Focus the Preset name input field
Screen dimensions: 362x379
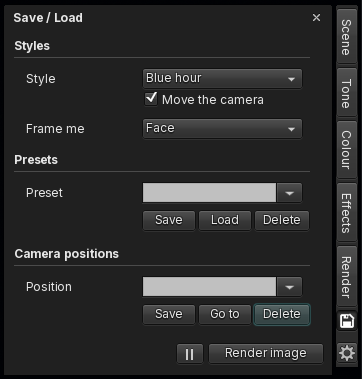point(209,193)
